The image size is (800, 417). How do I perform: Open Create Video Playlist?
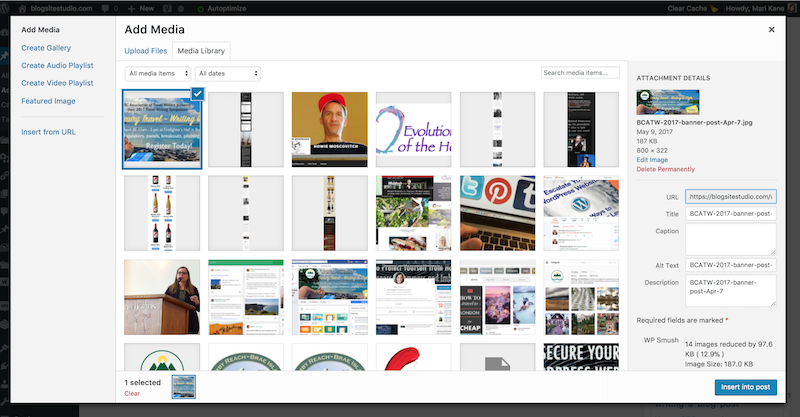[x=57, y=83]
